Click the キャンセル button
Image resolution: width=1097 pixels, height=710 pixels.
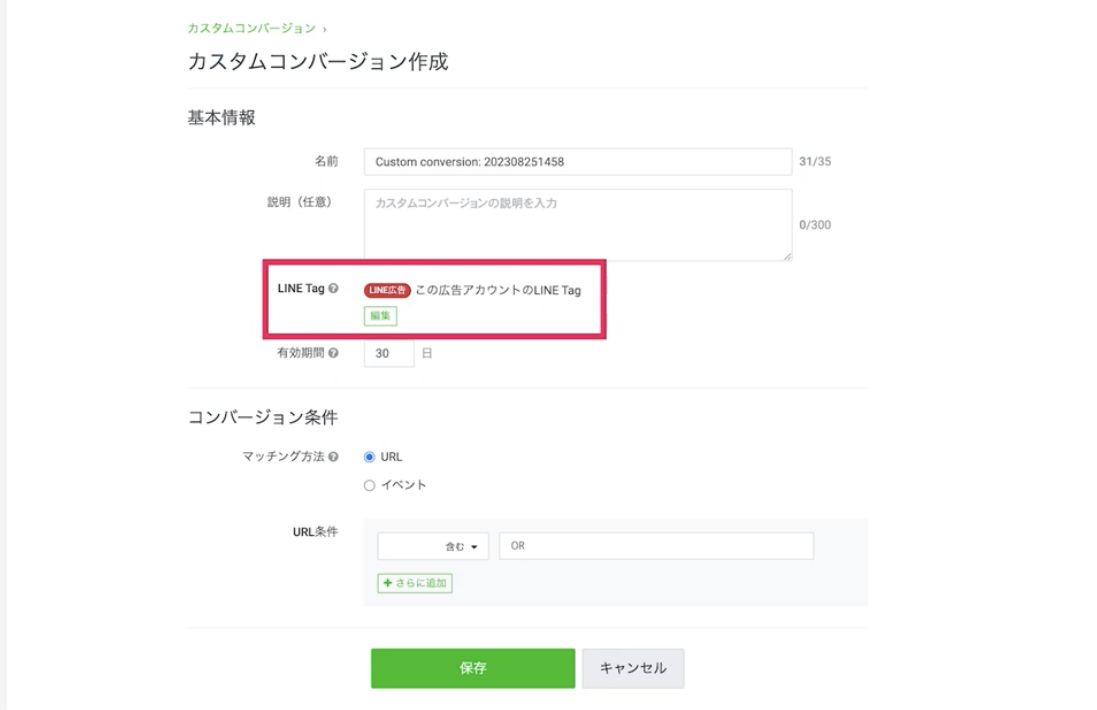[x=633, y=668]
